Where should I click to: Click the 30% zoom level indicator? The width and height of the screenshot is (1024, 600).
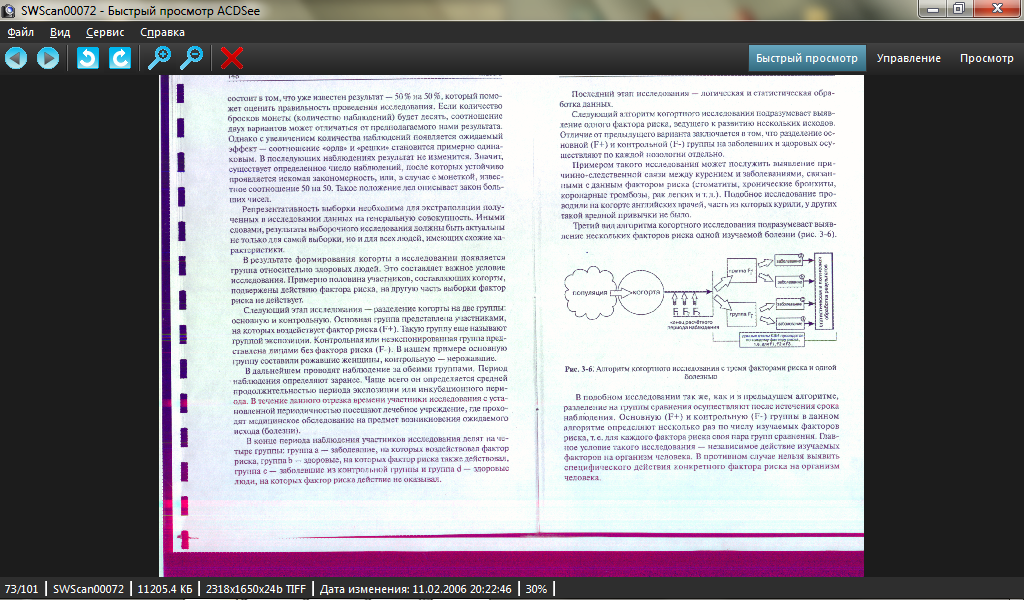click(x=536, y=589)
